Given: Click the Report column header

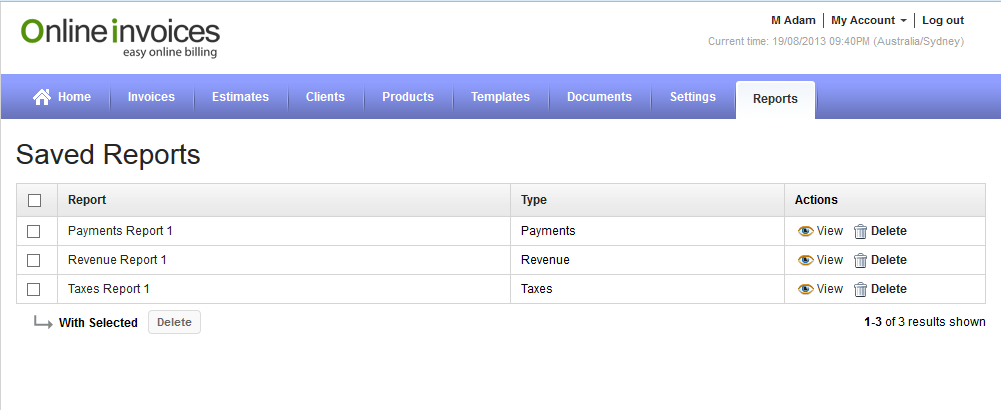Looking at the screenshot, I should coord(87,200).
